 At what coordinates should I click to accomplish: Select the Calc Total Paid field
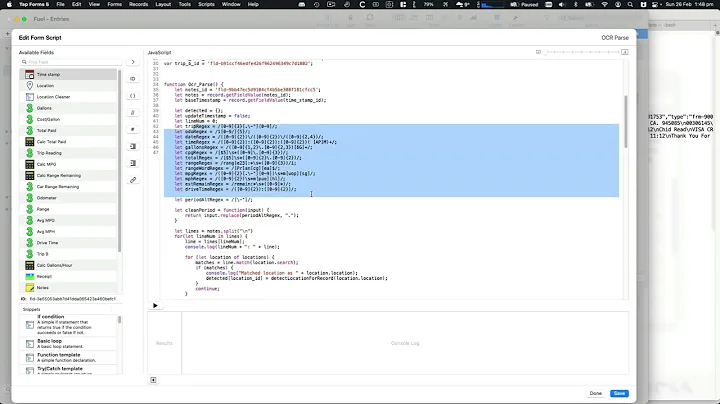[69, 142]
